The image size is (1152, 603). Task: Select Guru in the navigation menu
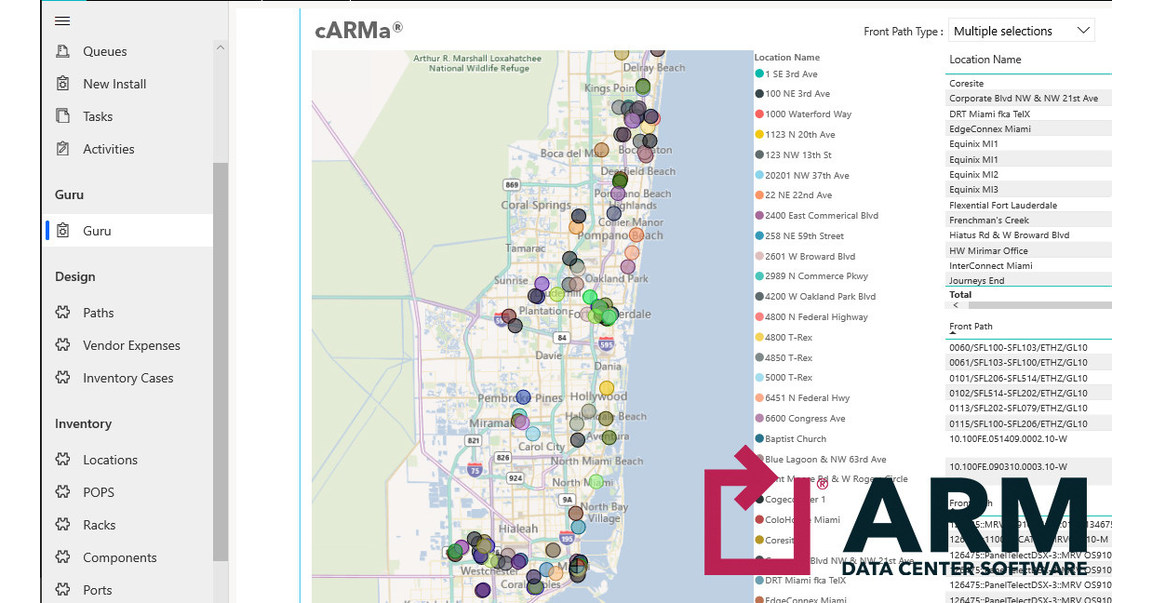coord(96,229)
